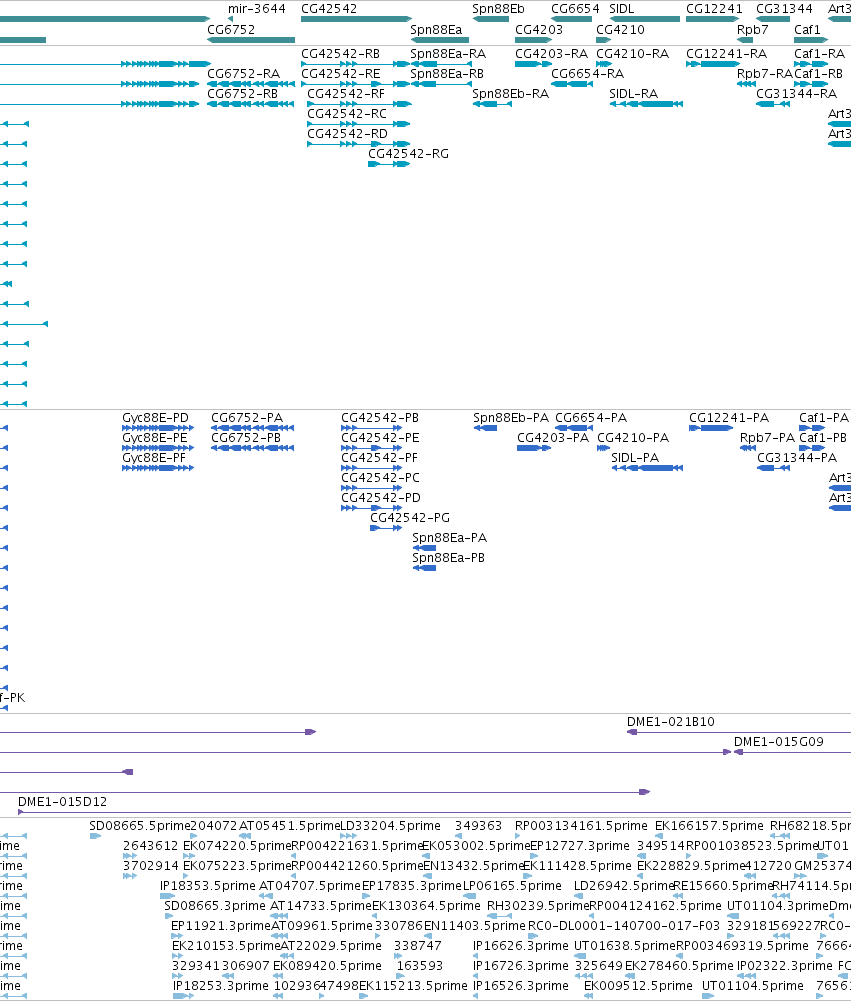This screenshot has height=1001, width=851.
Task: Click the Caf1 gene label
Action: [x=807, y=29]
